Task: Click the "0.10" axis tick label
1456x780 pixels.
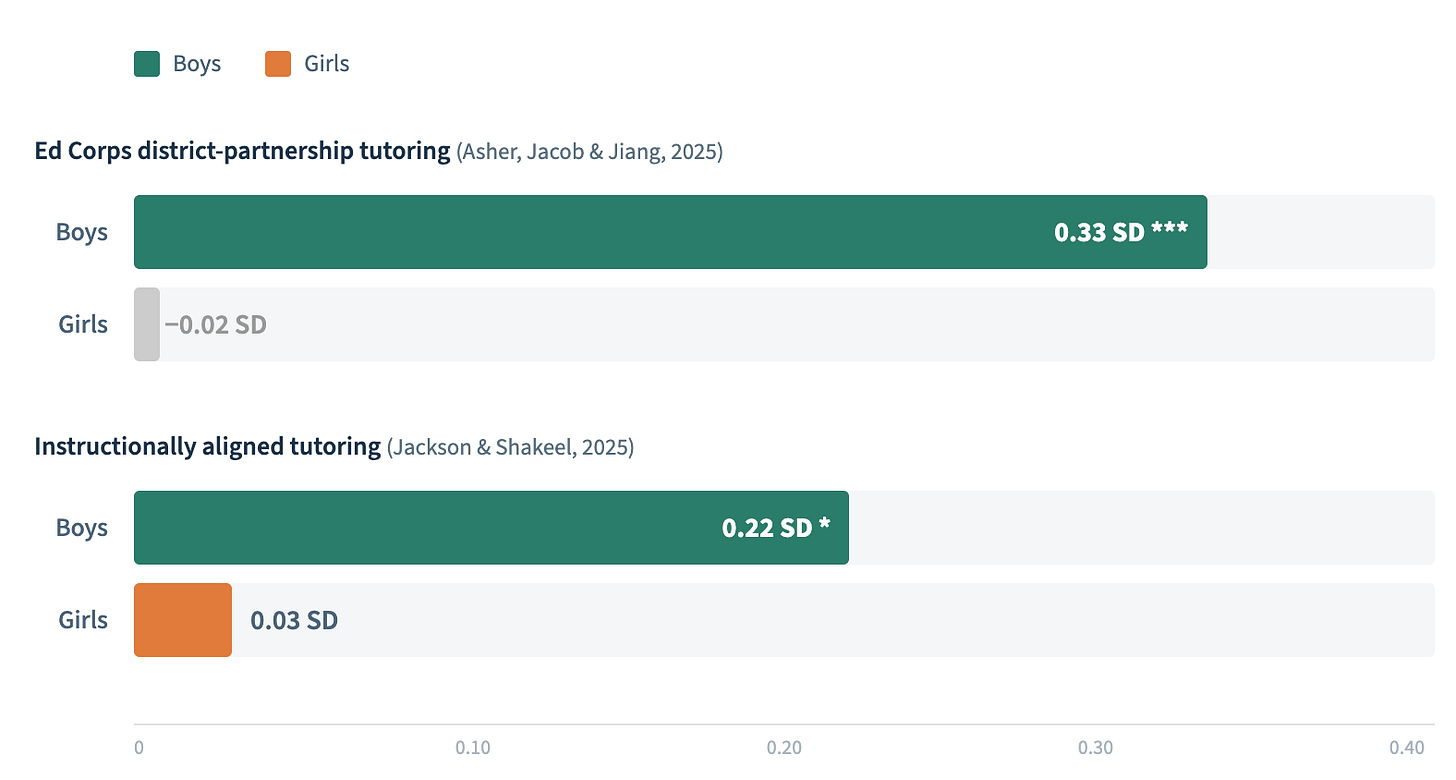Action: point(472,747)
